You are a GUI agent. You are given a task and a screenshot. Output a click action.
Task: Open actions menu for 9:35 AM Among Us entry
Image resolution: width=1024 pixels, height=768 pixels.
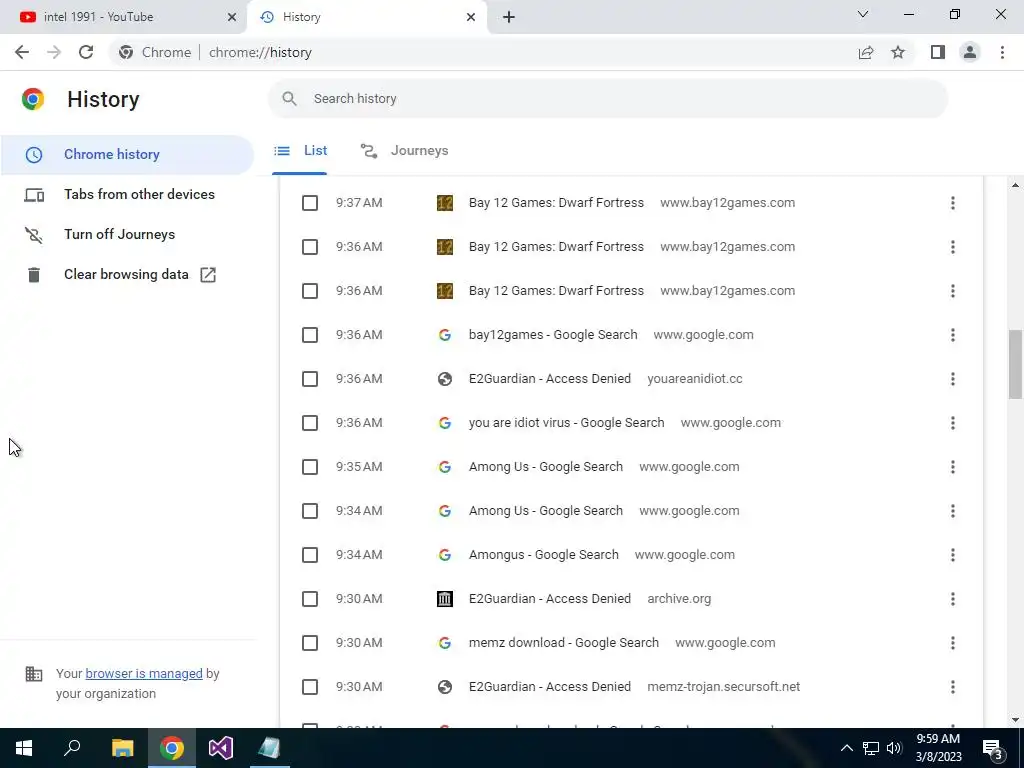pos(953,467)
